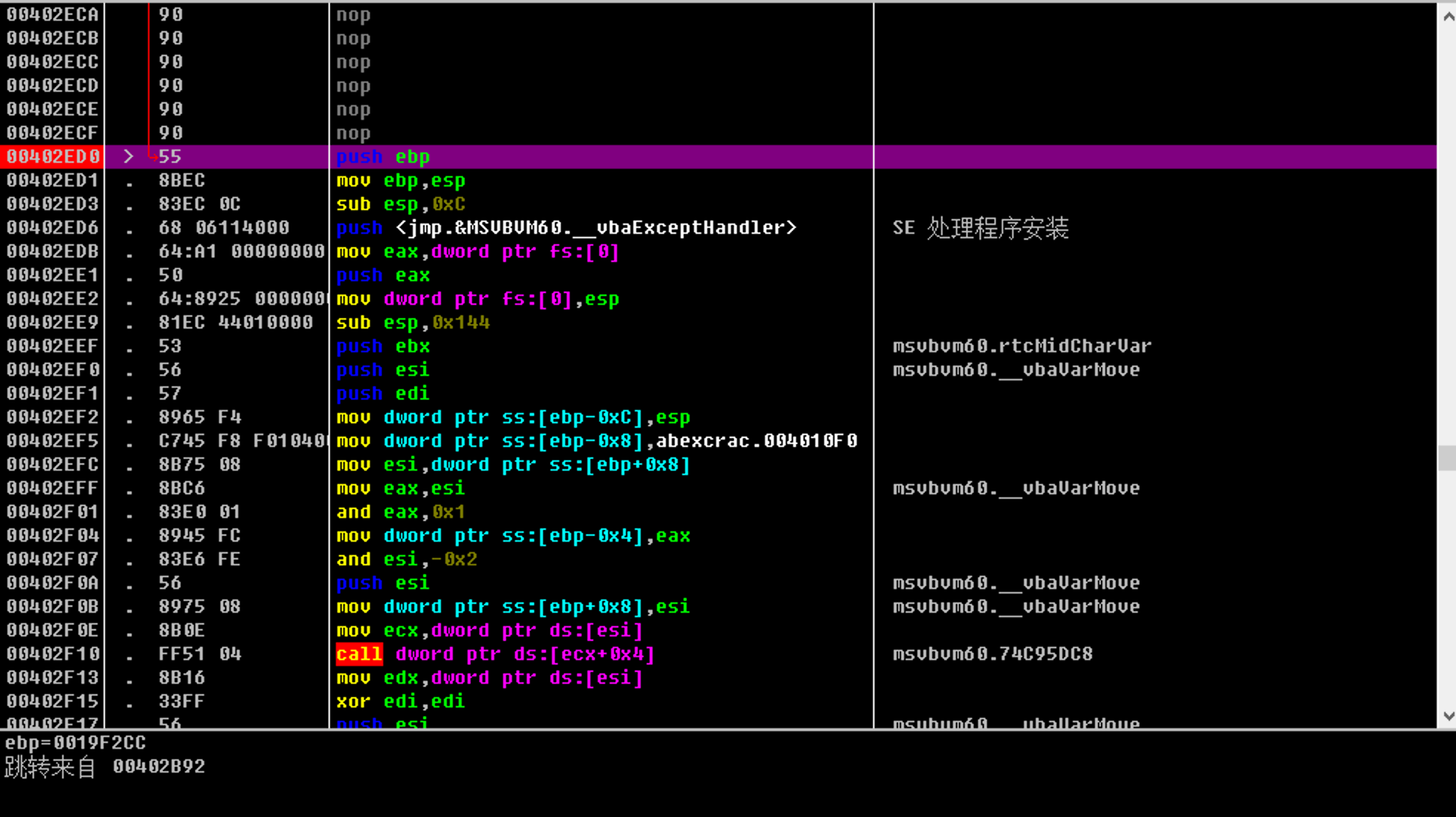Click the scroll up arrow of the disassembly scrollbar

click(x=1447, y=15)
